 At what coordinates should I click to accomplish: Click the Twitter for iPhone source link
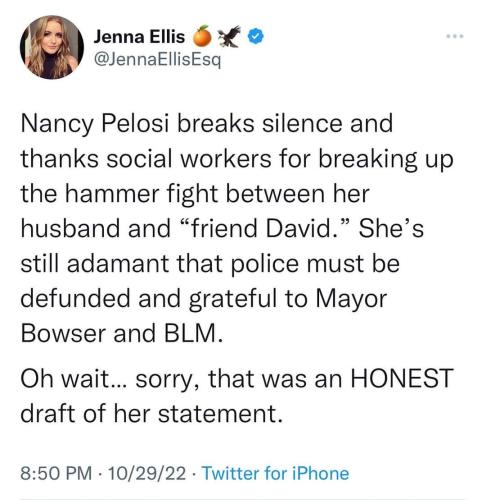point(275,473)
